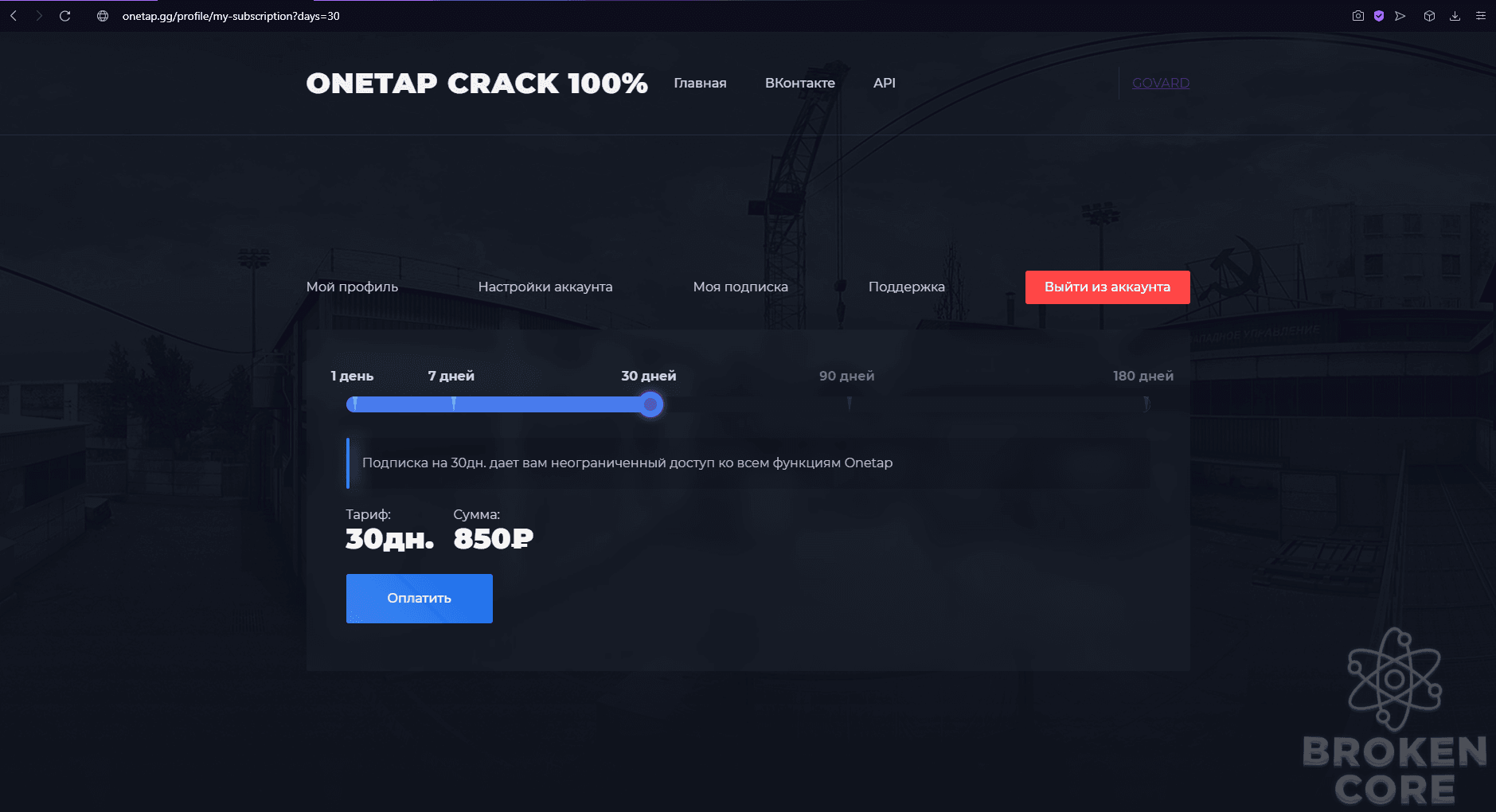
Task: Switch to the Поддержка tab
Action: tap(907, 287)
